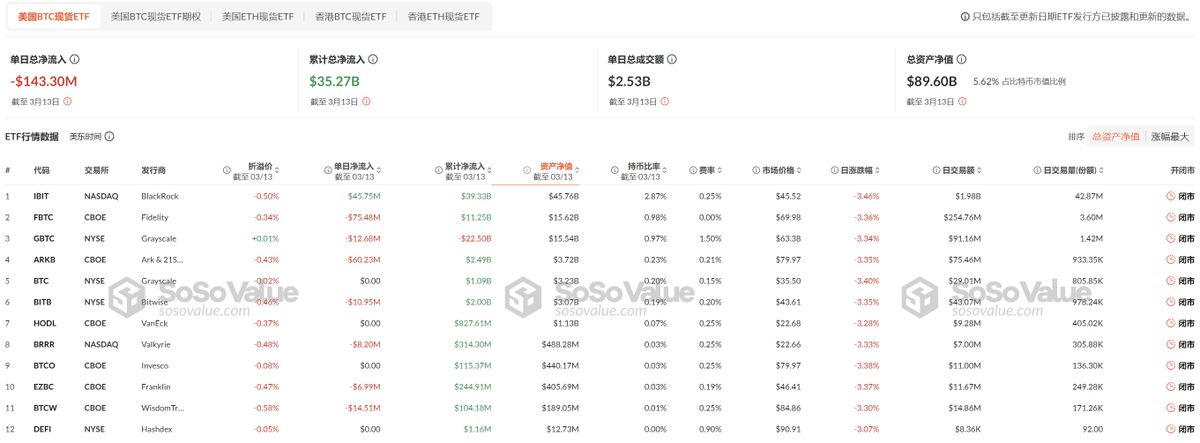Sort ranking by 总资产净值 option
Screen dimensions: 1200x443
pyautogui.click(x=1115, y=137)
